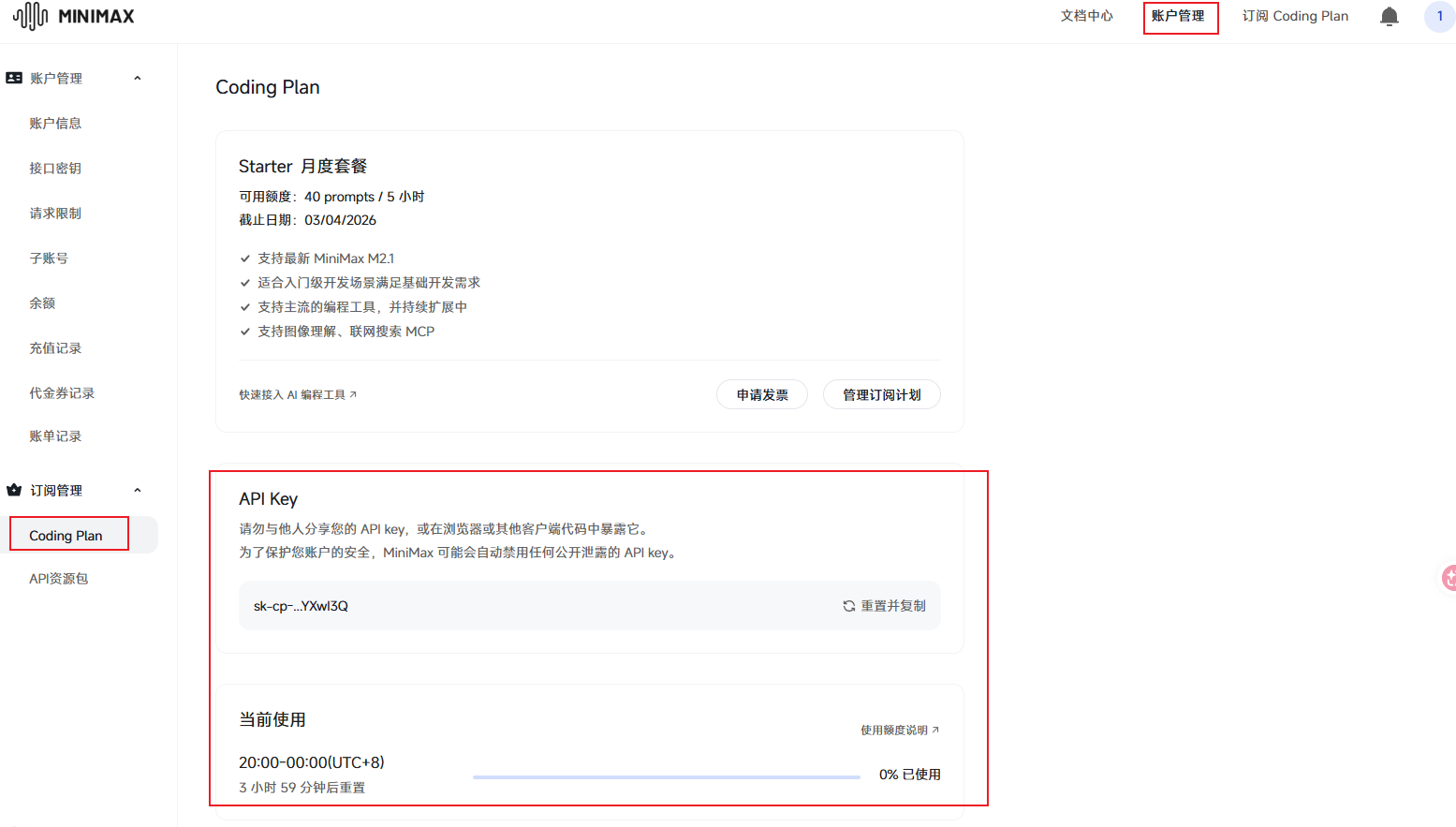
Task: Click 支持最新 MiniMax M2.1 feature line
Action: point(326,258)
